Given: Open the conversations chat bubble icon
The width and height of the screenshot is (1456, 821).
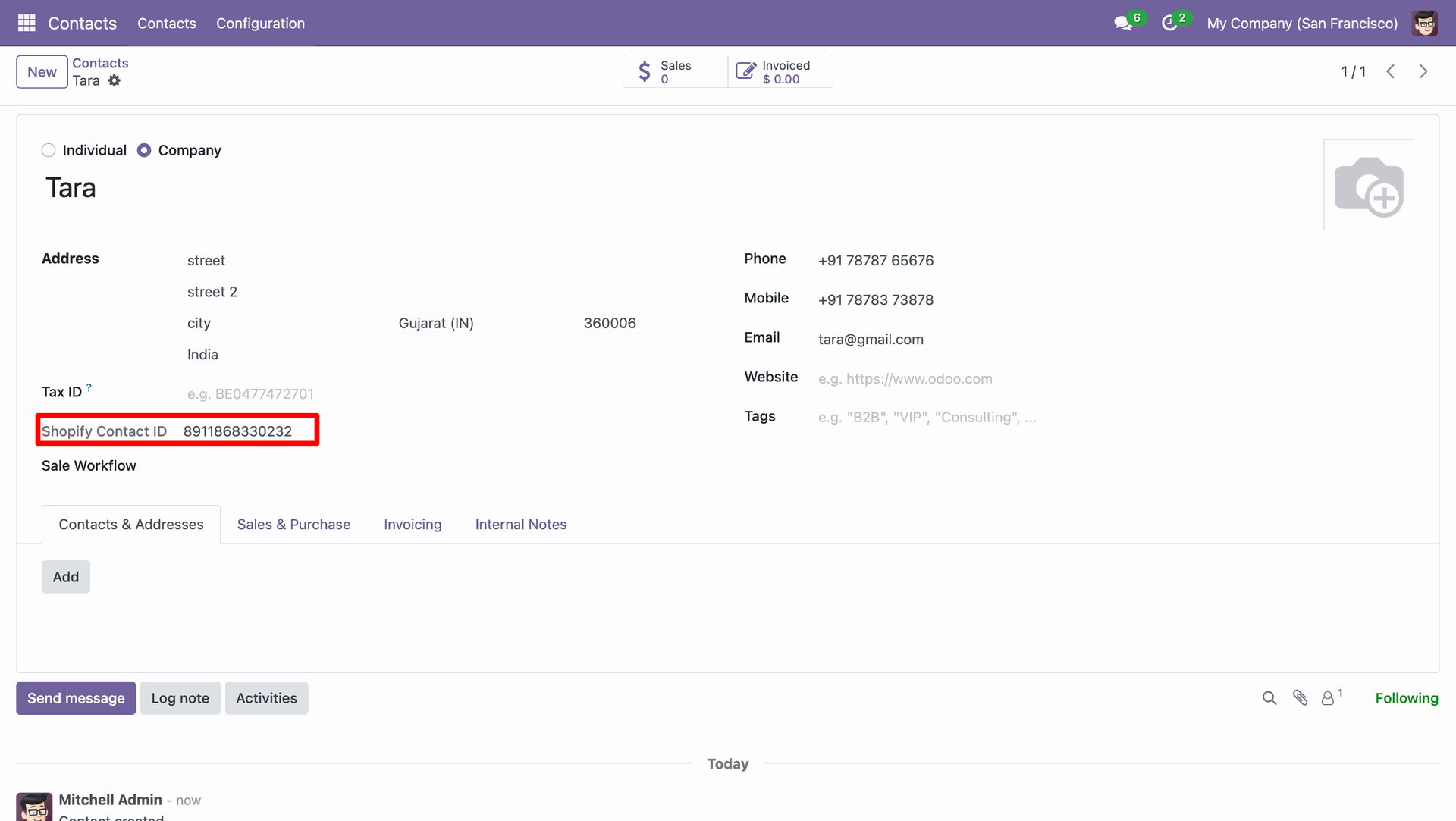Looking at the screenshot, I should point(1122,23).
